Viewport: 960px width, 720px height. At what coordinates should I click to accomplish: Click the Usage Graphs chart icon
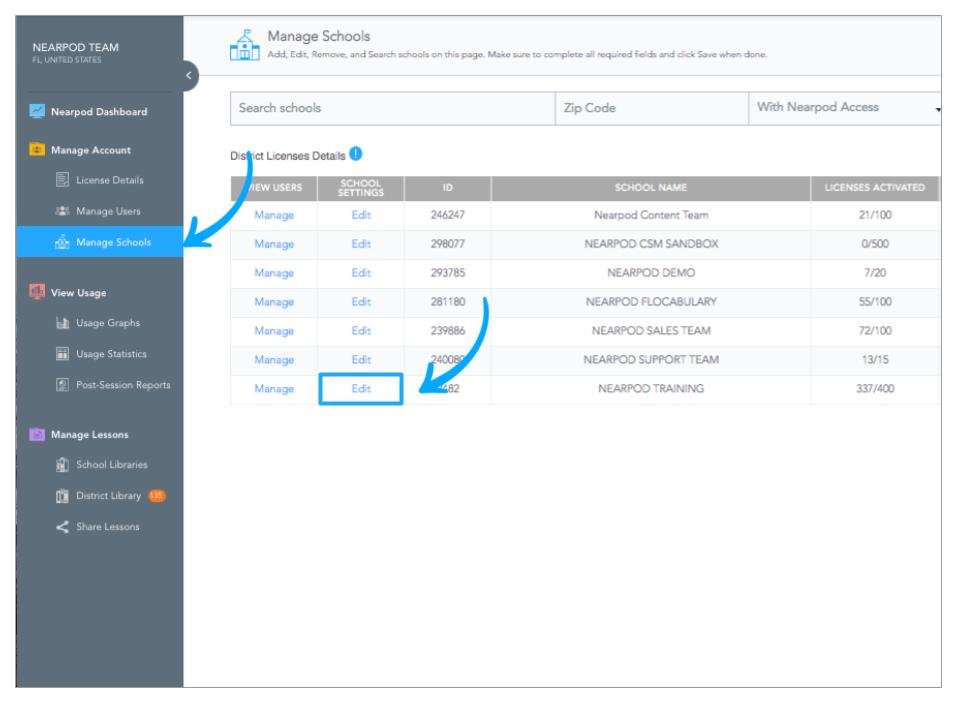point(60,322)
